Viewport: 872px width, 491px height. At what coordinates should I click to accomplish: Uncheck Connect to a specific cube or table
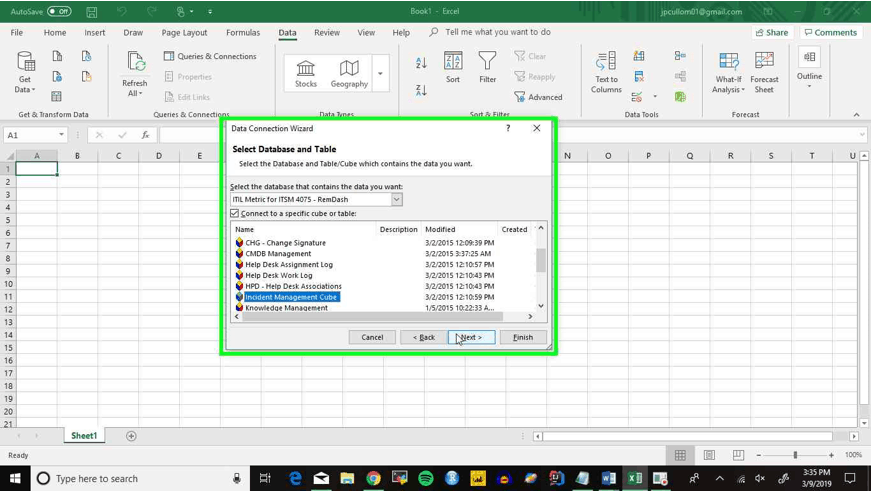pos(235,213)
